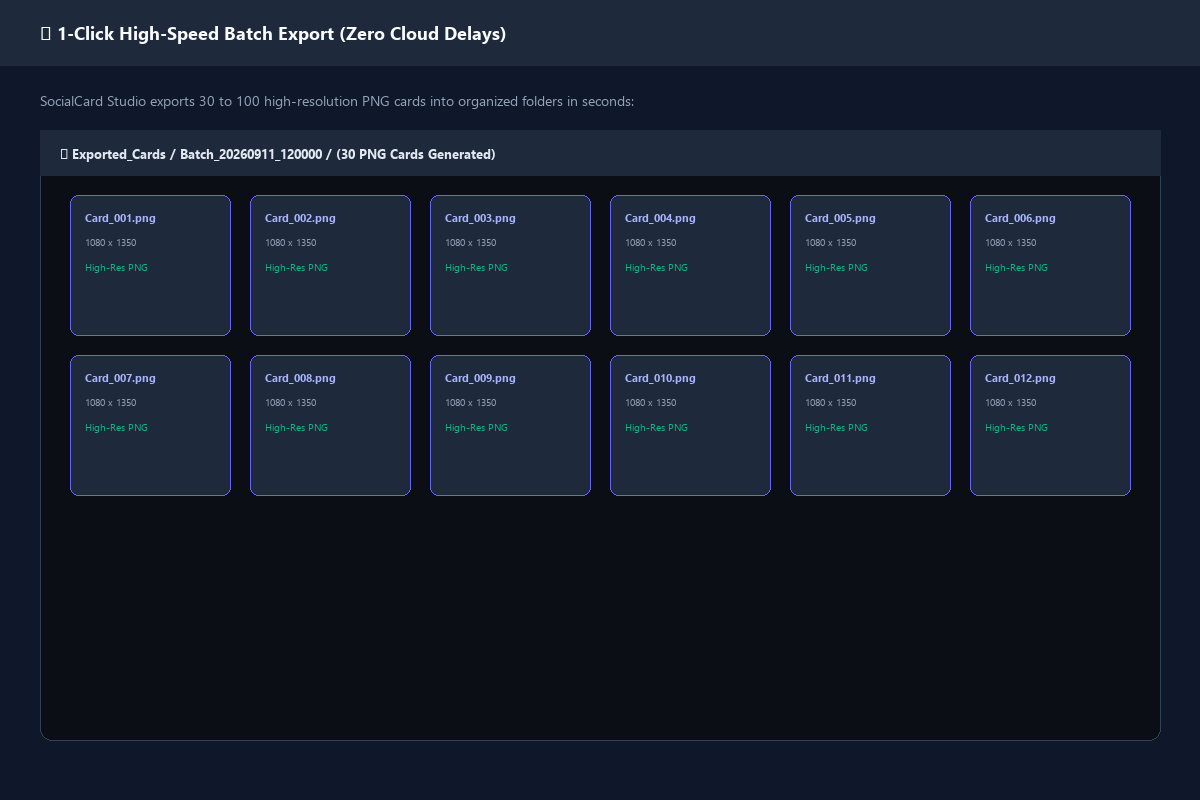The width and height of the screenshot is (1200, 800).
Task: Click '1080 x 1350' under Card_003.png
Action: (x=471, y=243)
